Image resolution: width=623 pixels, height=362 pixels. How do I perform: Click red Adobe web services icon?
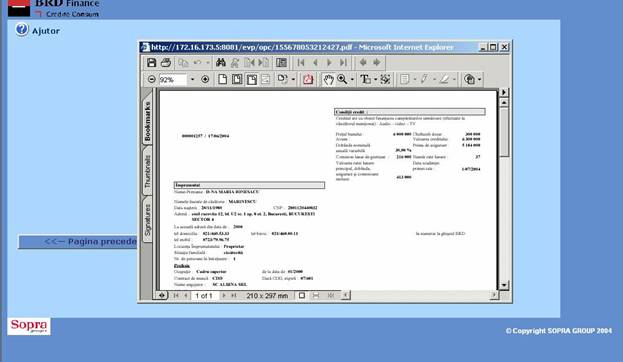point(308,79)
